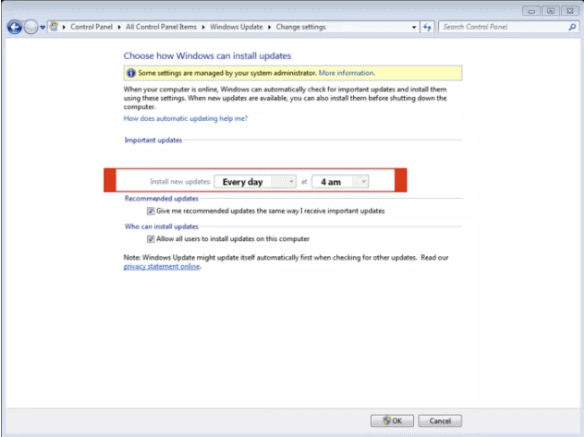Toggle Give me recommended updates checkbox
Screen dimensions: 584x437
(x=150, y=211)
